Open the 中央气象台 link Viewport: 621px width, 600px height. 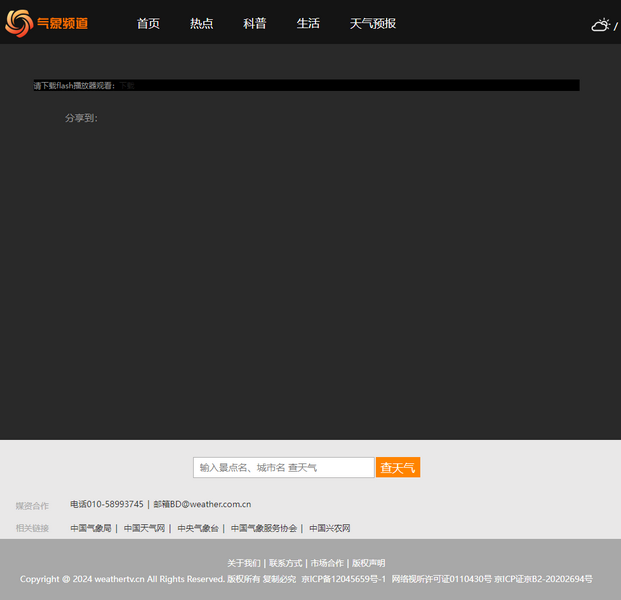[x=198, y=528]
